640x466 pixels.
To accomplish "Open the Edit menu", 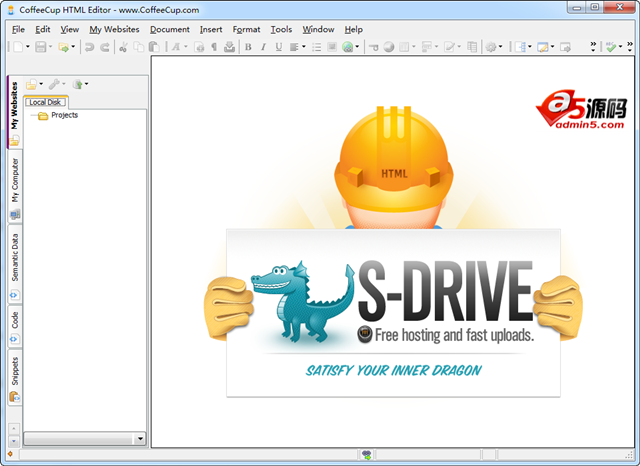I will [x=42, y=29].
